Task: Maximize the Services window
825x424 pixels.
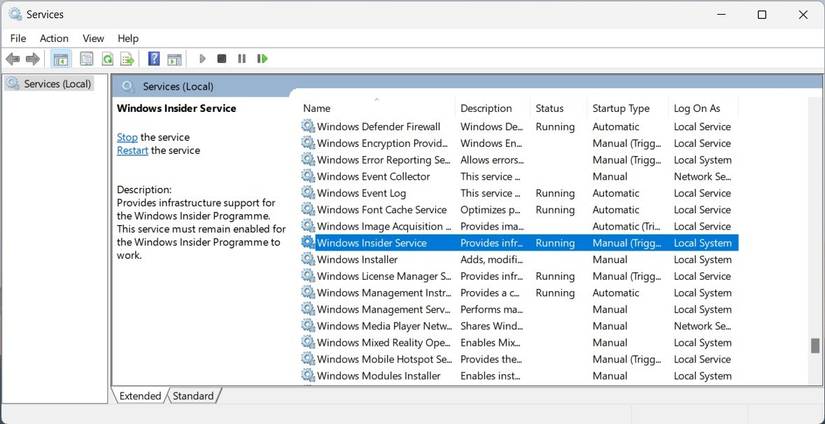Action: (x=761, y=15)
